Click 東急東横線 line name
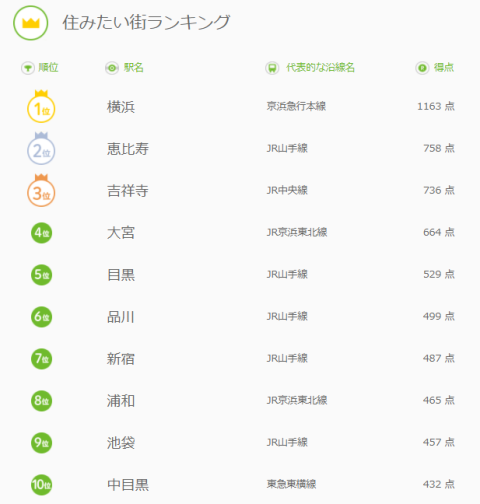Screen dimensions: 480x504 [291, 484]
